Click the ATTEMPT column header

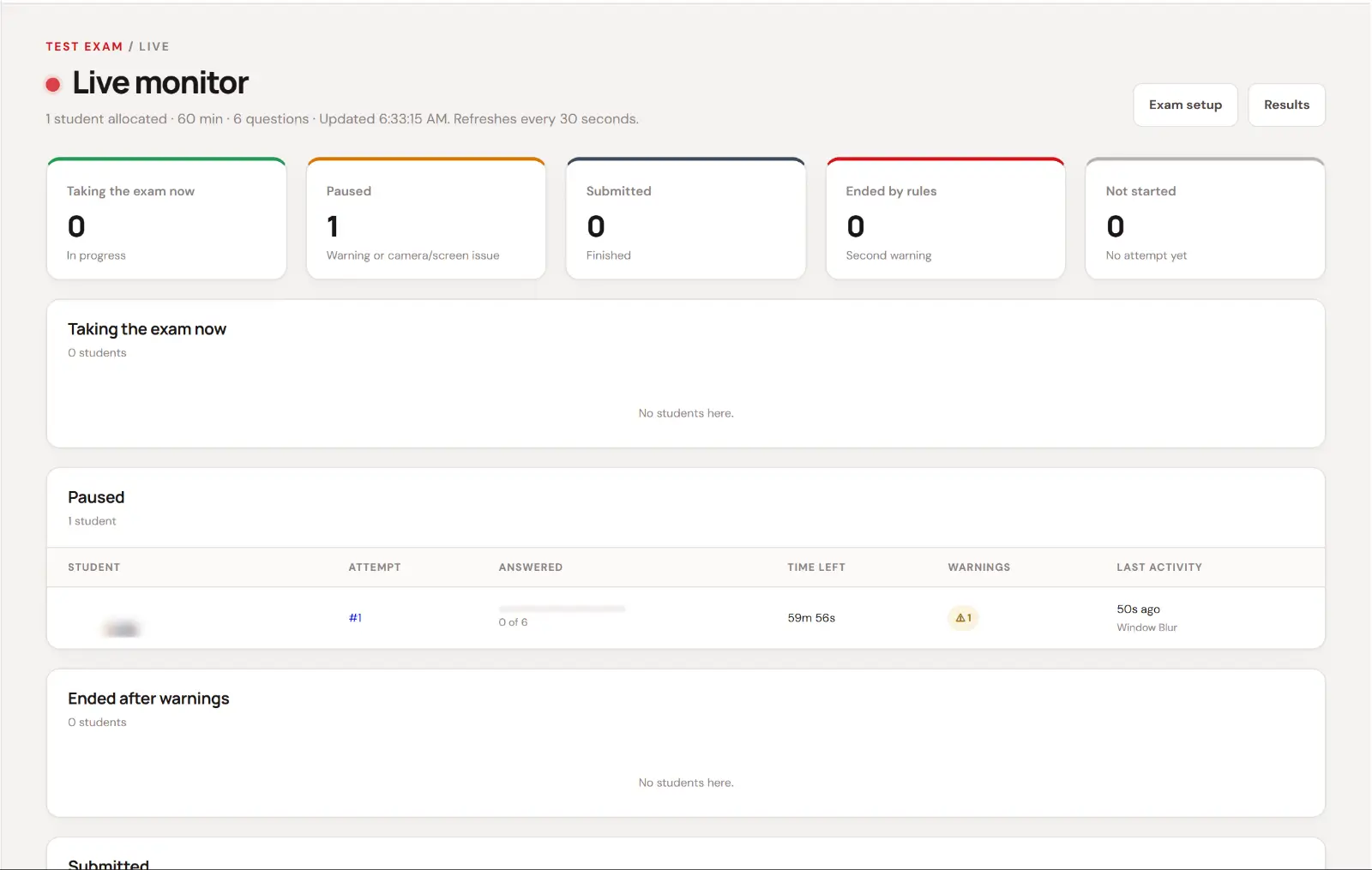click(x=375, y=567)
